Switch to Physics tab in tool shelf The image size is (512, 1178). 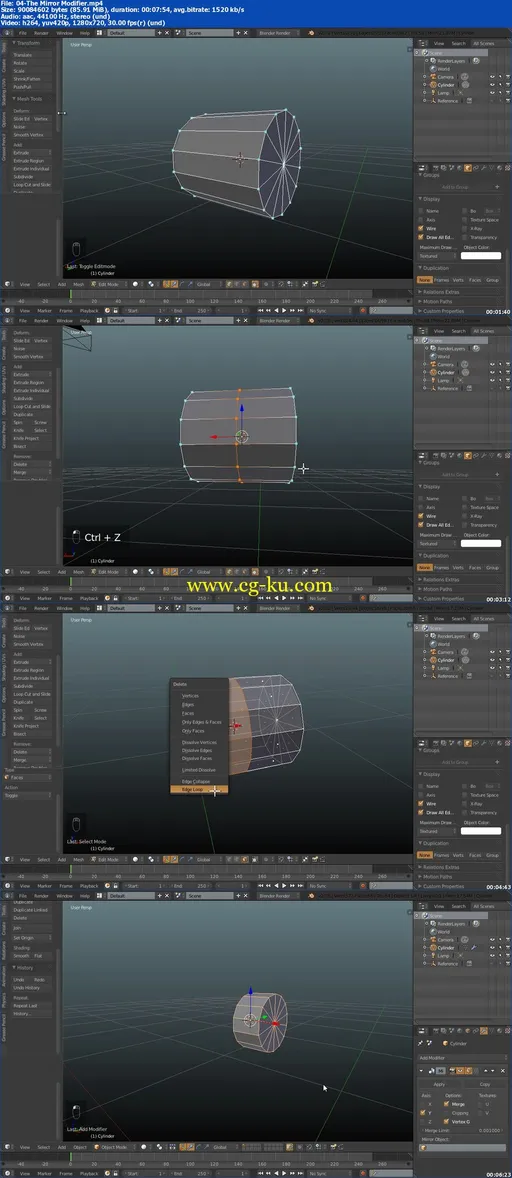tap(4, 1000)
